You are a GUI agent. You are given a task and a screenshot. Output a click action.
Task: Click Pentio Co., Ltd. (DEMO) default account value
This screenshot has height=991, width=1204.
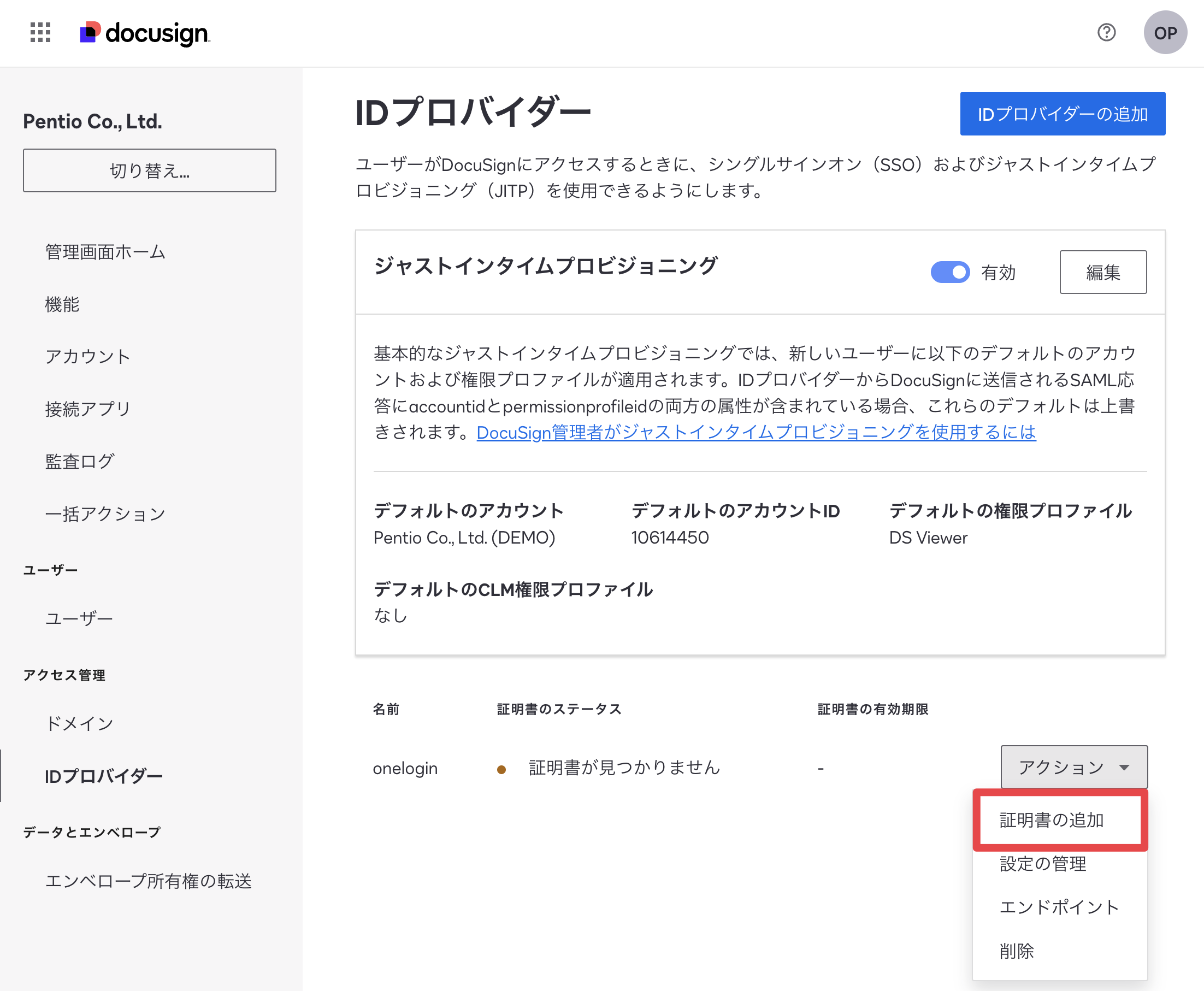[x=464, y=537]
